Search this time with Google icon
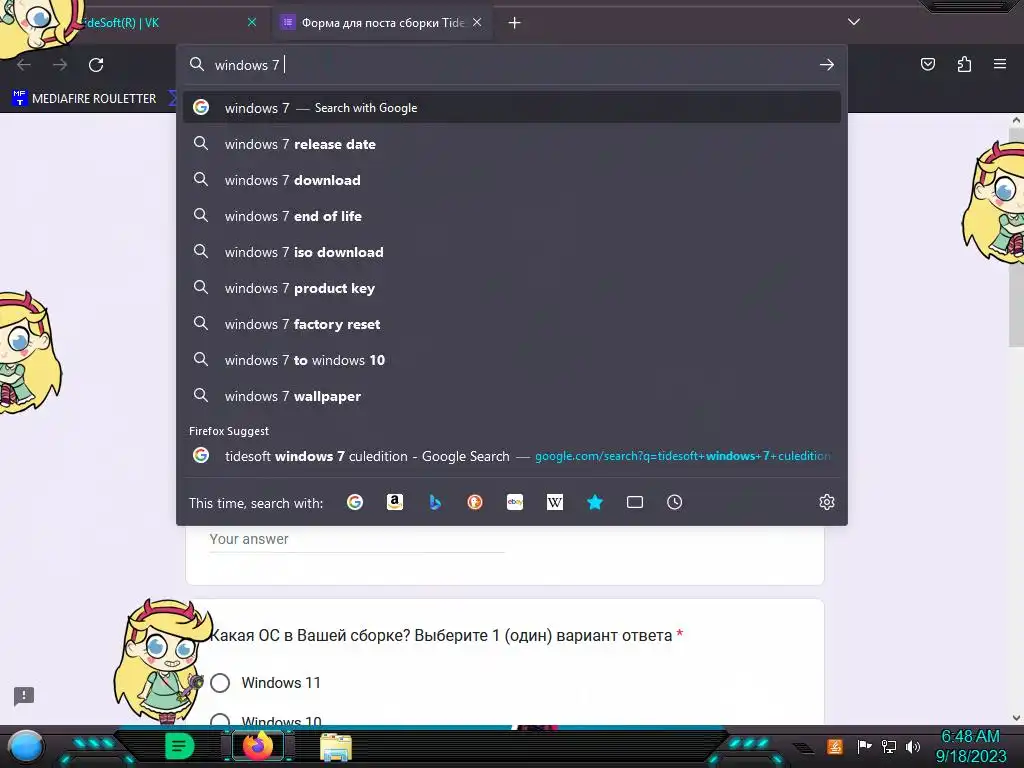Image resolution: width=1024 pixels, height=768 pixels. click(x=355, y=502)
